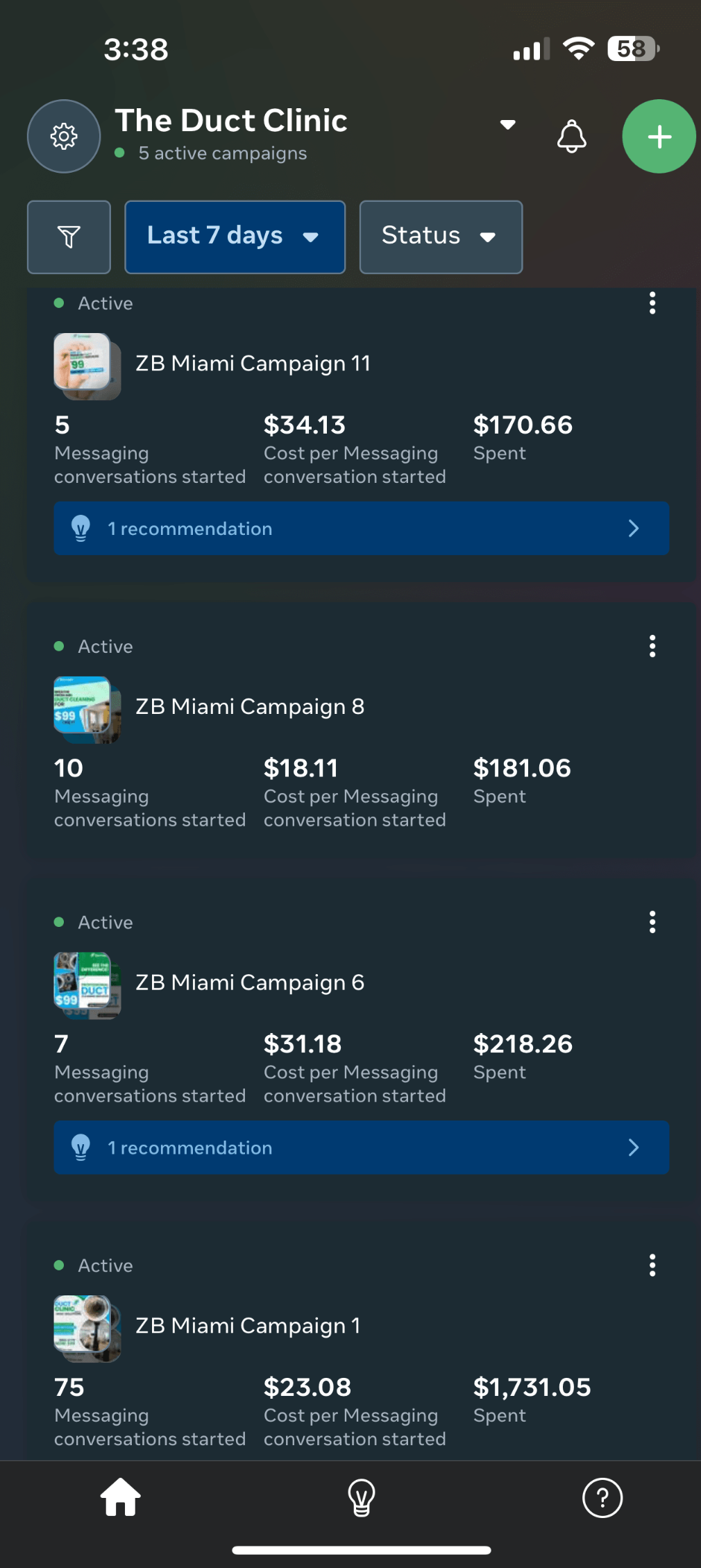701x1568 pixels.
Task: Open the filter funnel icon
Action: pos(69,237)
